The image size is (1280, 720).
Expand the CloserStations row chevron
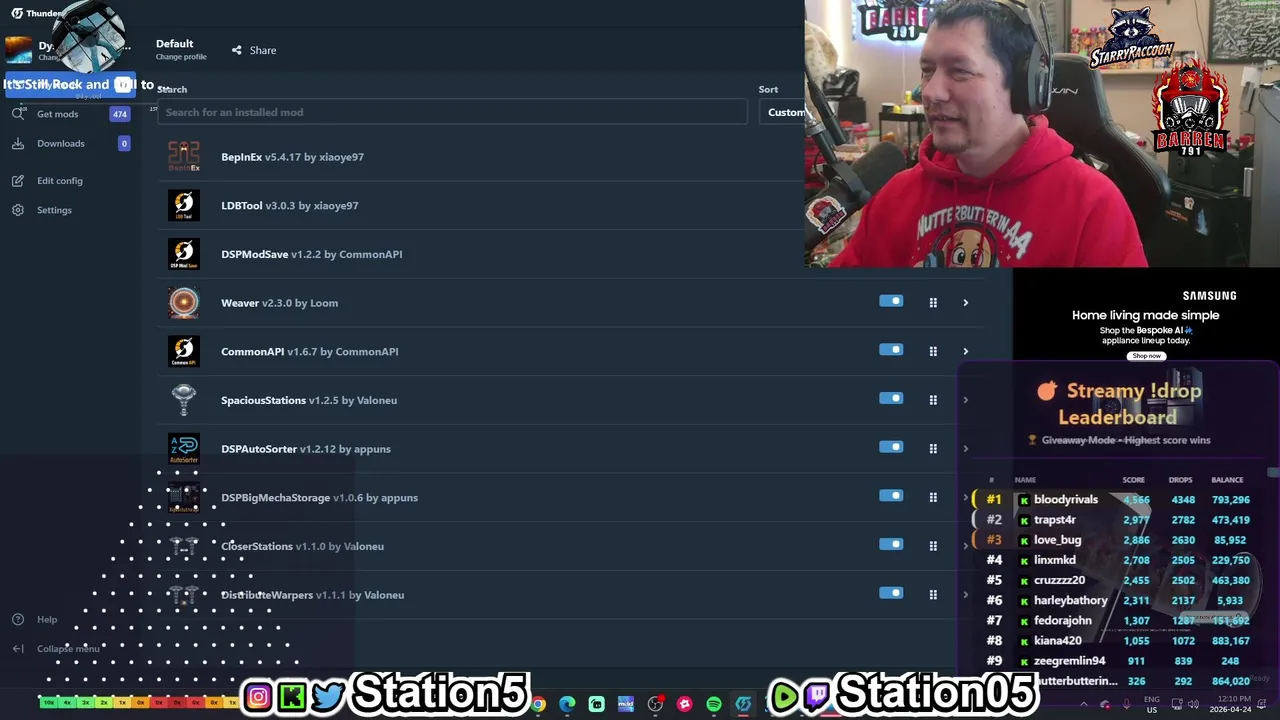[965, 546]
